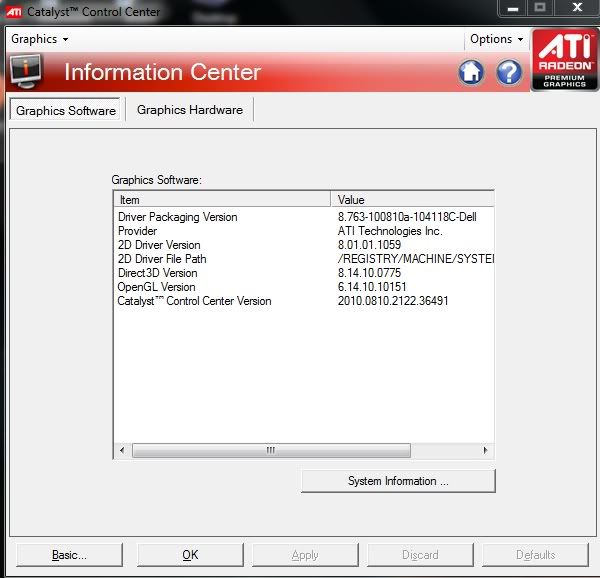Close the Catalyst Control Center window

click(x=577, y=8)
